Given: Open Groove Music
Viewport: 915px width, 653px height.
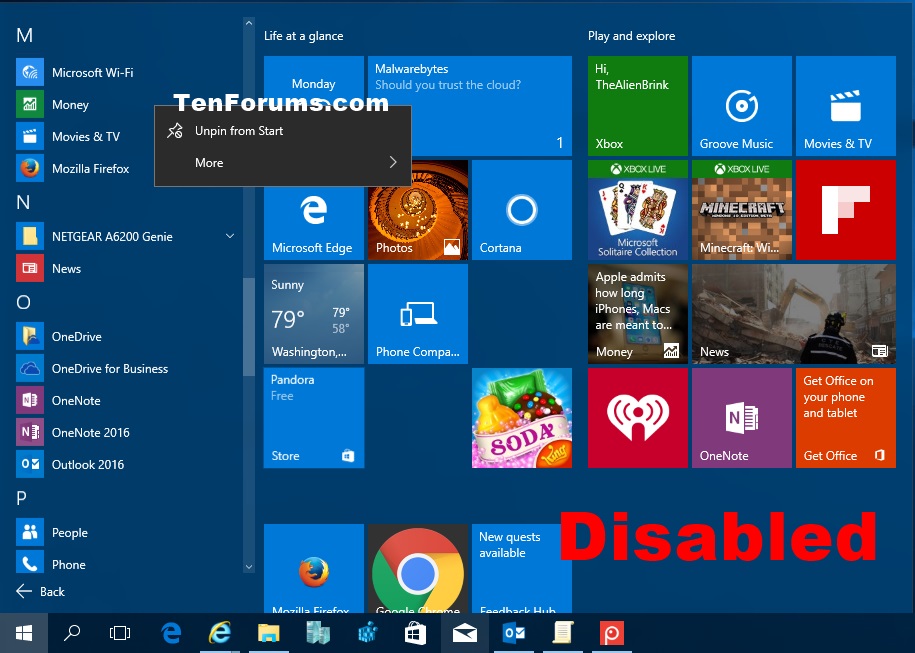Looking at the screenshot, I should [x=741, y=106].
